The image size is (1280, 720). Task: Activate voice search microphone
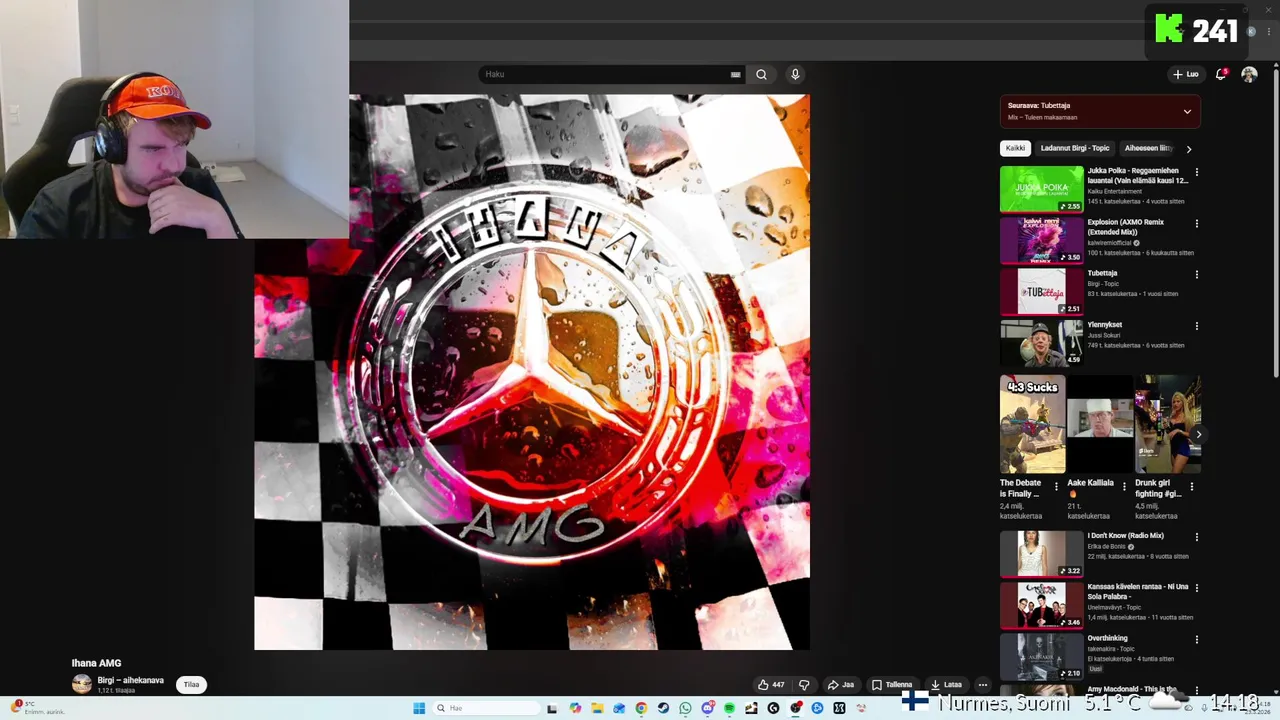[795, 74]
